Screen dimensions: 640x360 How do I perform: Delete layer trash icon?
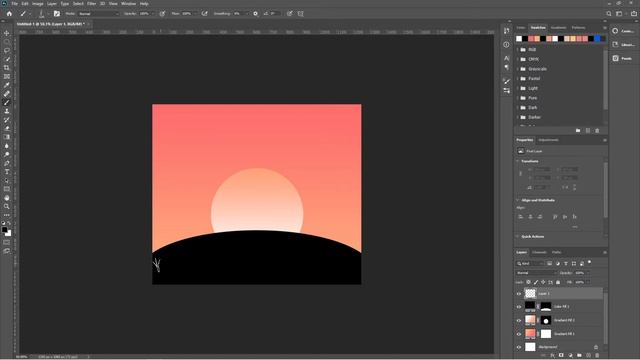pos(597,356)
